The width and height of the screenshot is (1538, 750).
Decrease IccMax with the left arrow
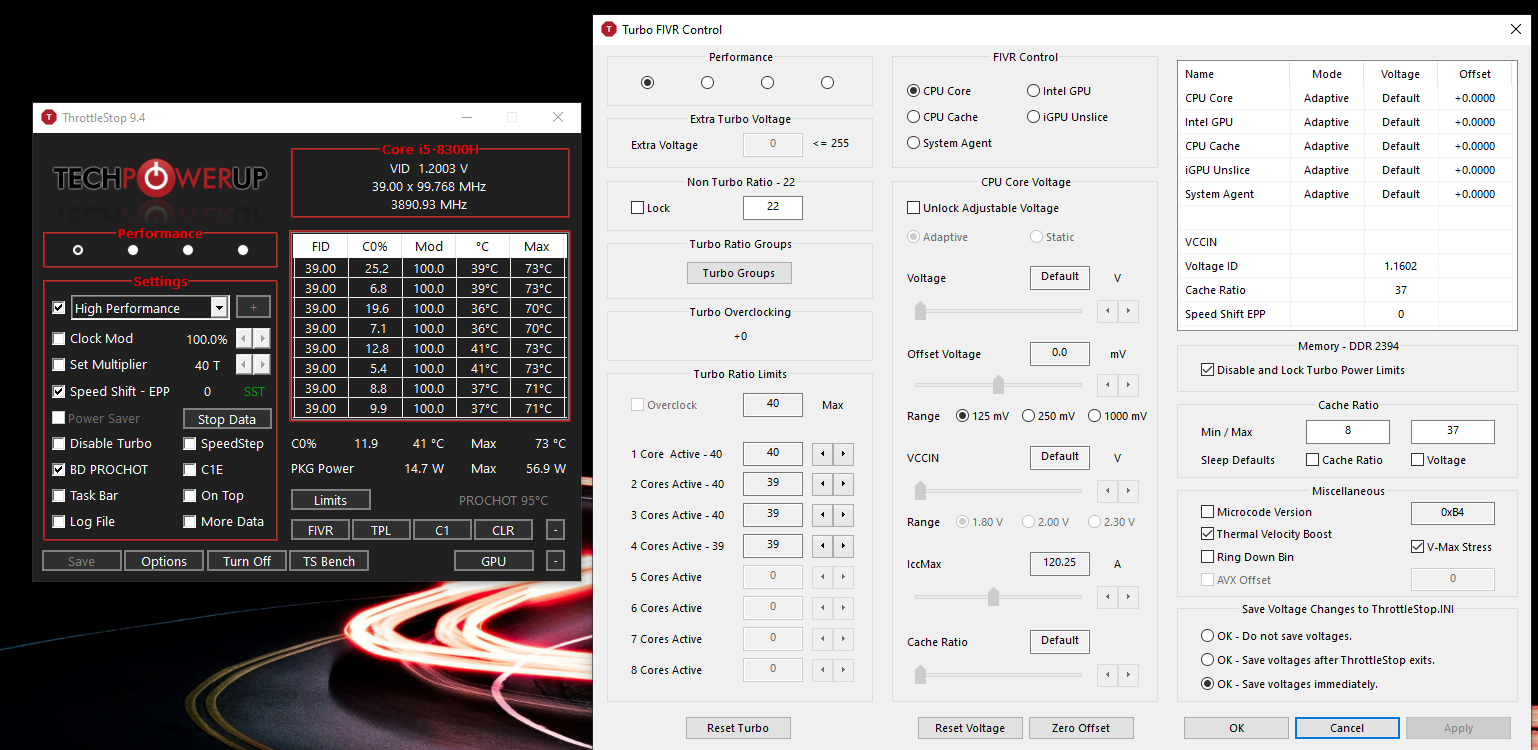[1107, 597]
